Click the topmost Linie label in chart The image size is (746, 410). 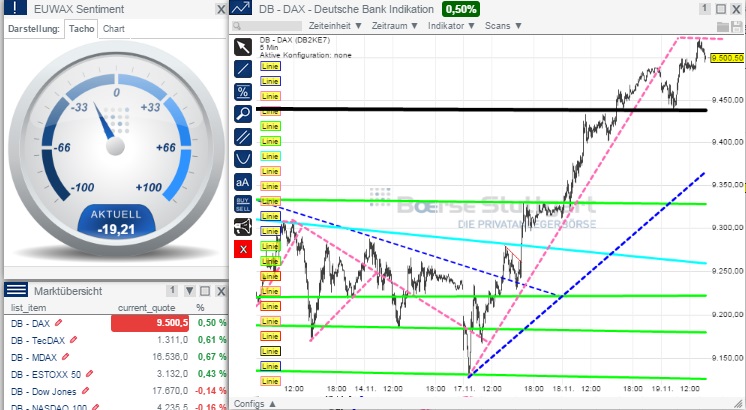[x=270, y=66]
